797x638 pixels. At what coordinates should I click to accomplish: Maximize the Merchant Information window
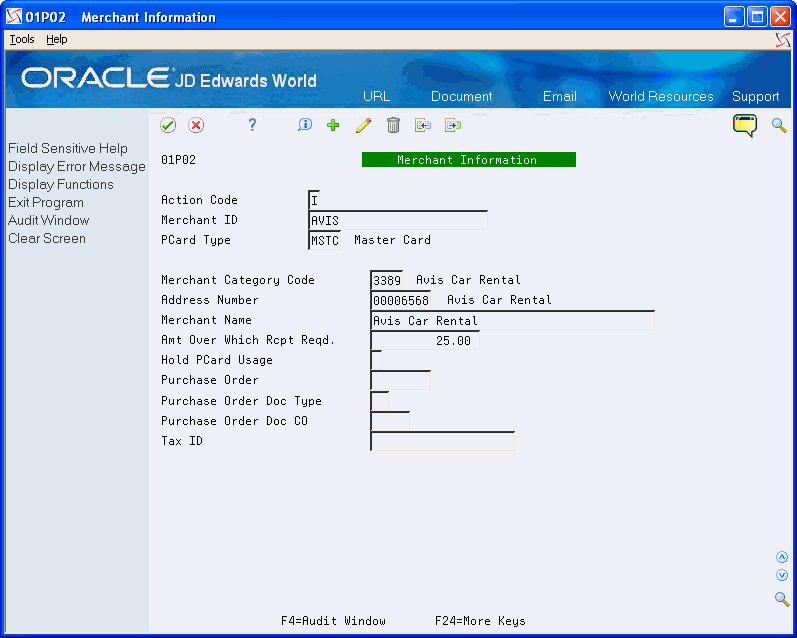757,17
